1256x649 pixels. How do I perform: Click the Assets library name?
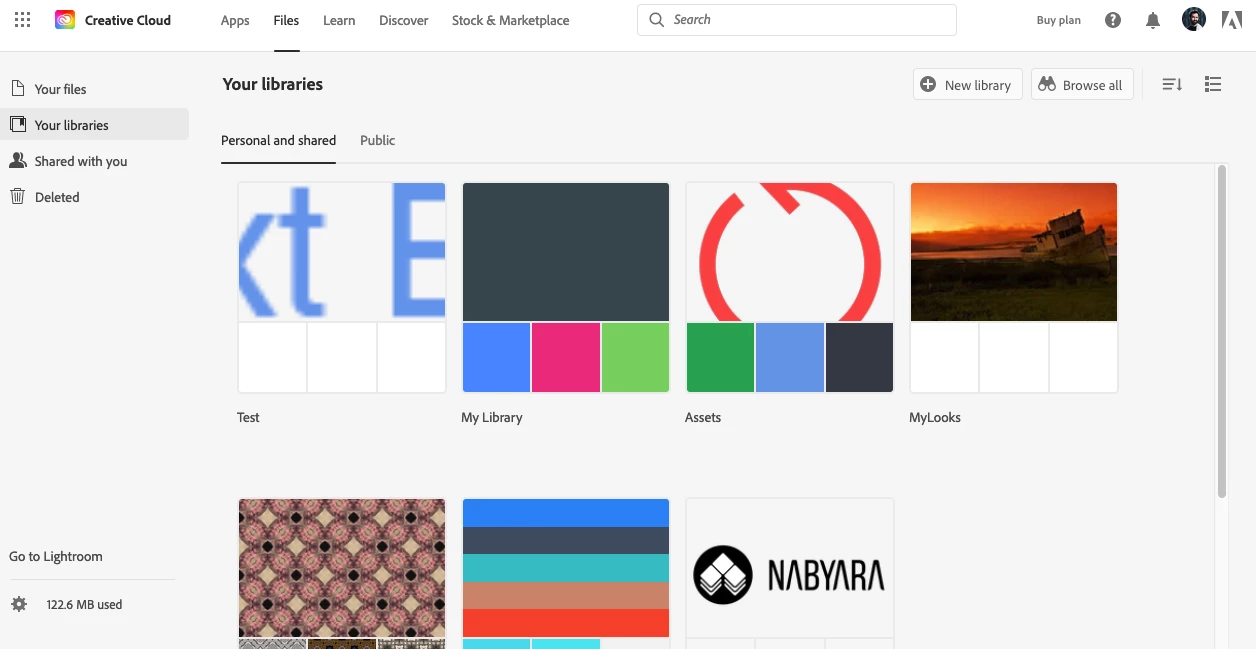[703, 418]
